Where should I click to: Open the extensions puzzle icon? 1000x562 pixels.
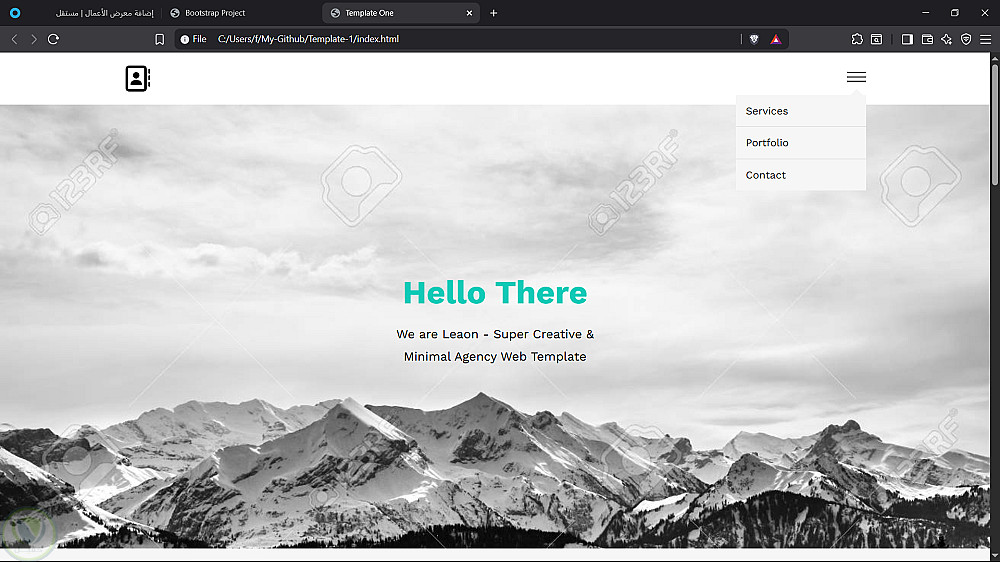857,39
